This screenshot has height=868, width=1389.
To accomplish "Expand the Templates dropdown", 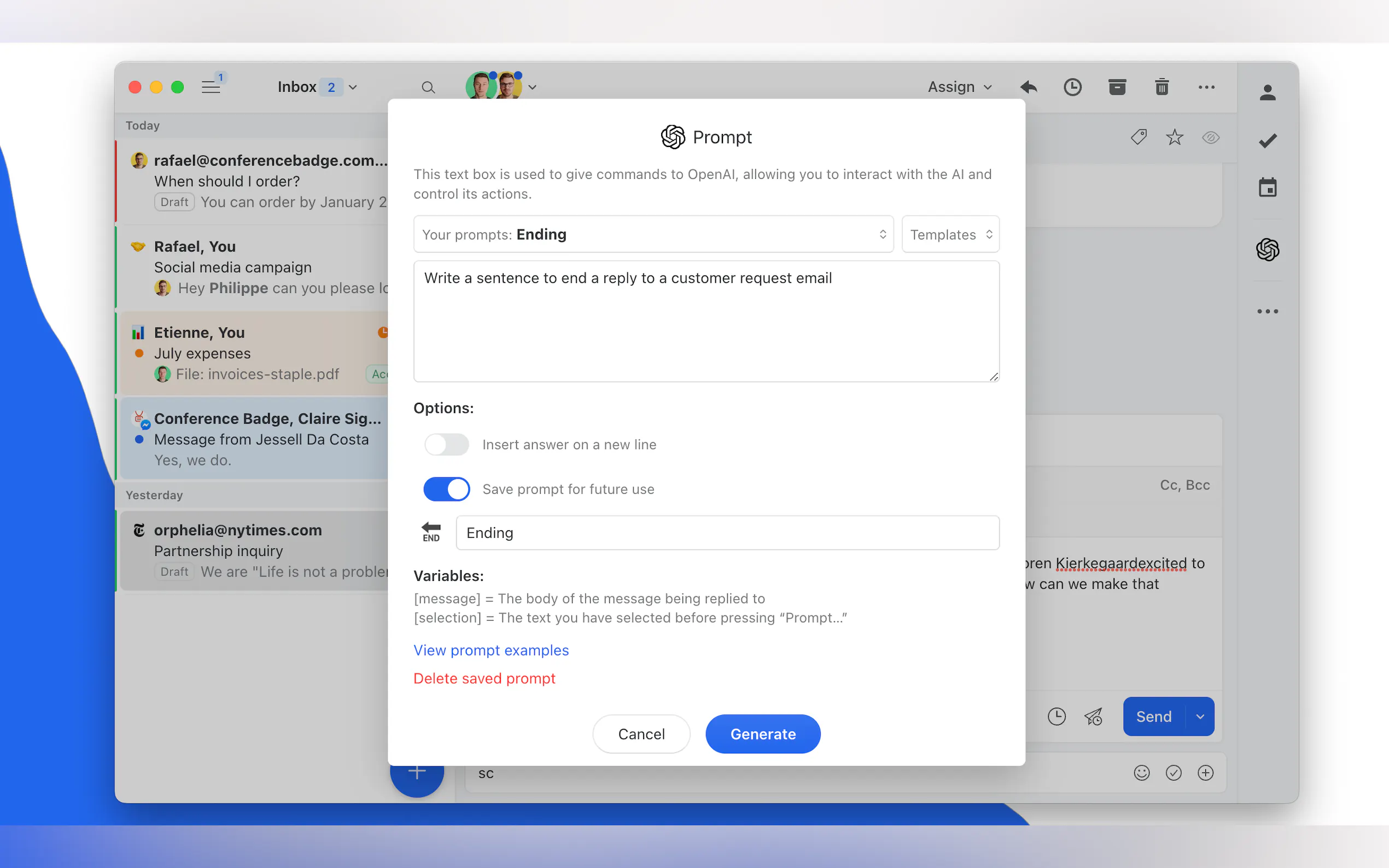I will tap(950, 234).
